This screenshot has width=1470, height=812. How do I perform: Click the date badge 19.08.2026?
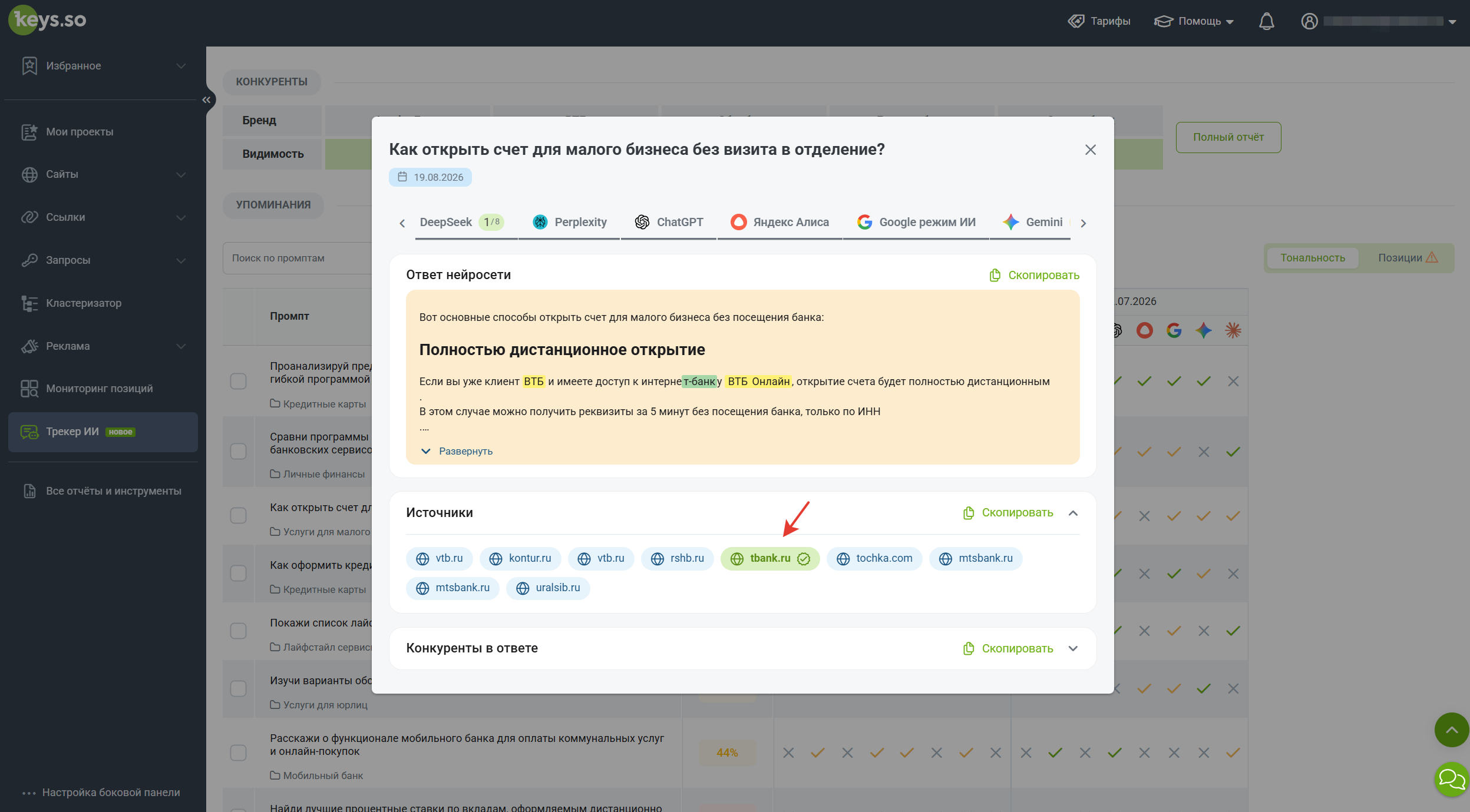click(x=430, y=177)
